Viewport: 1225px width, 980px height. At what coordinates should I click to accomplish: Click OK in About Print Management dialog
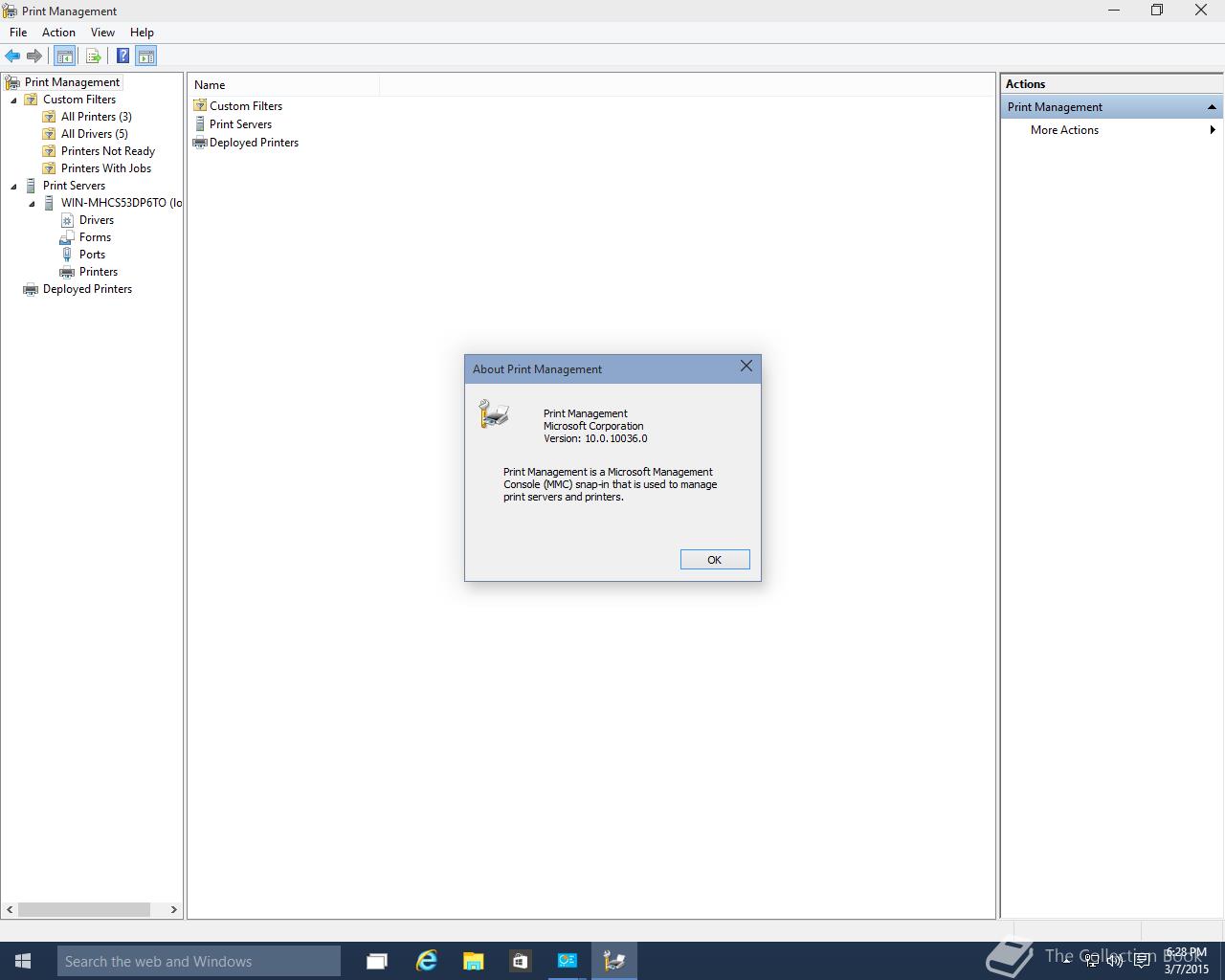point(715,560)
